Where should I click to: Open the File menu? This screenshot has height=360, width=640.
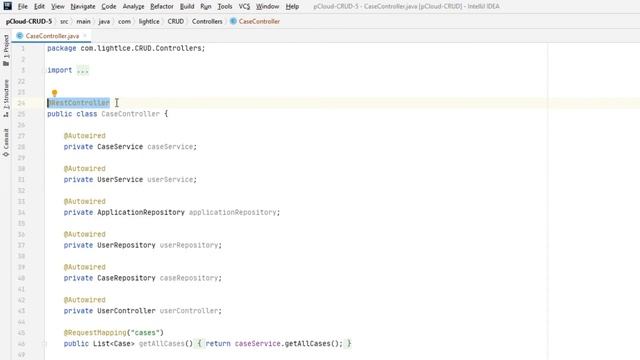pyautogui.click(x=22, y=7)
